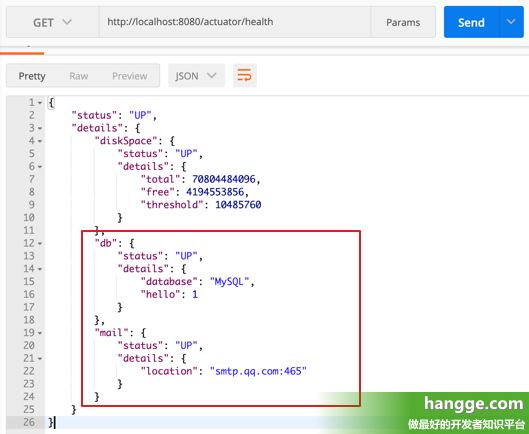
Task: Click the "diskSpace" key
Action: coord(126,141)
